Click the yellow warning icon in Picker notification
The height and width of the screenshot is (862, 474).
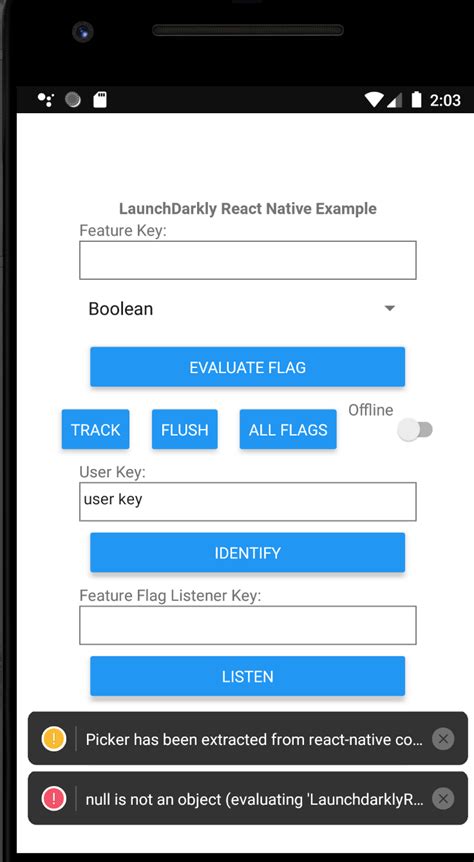click(54, 738)
